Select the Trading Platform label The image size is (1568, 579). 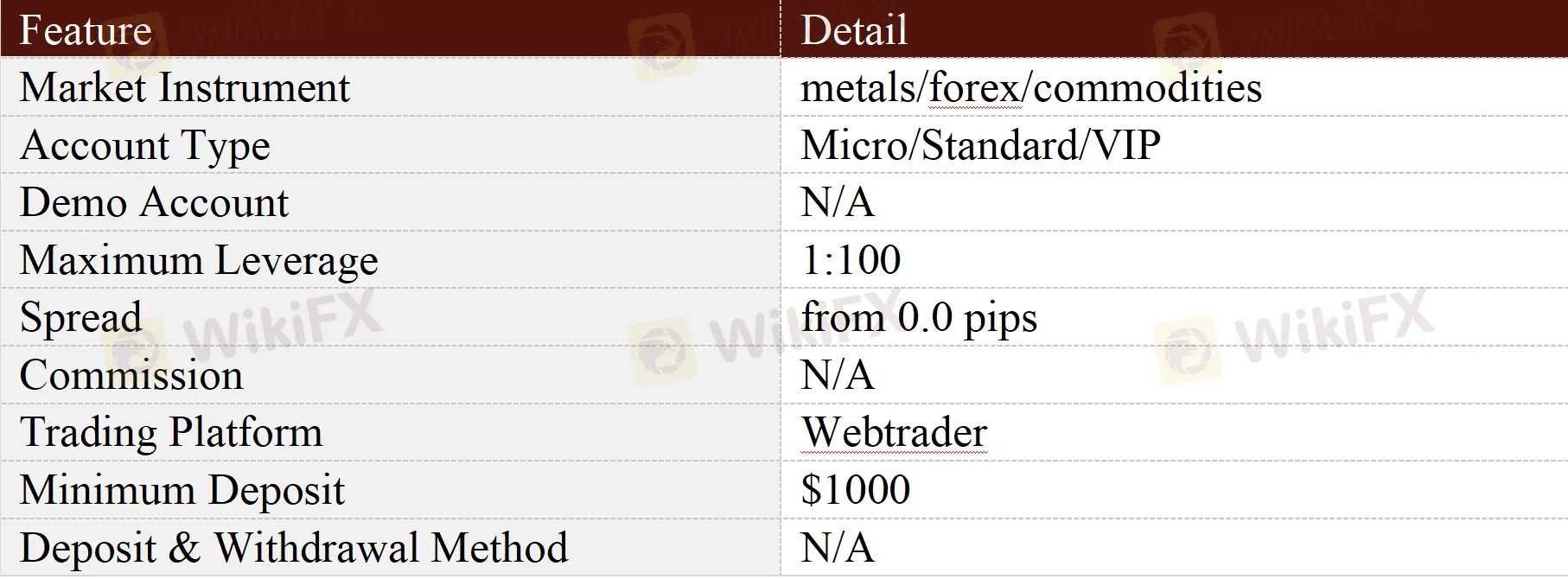point(171,432)
